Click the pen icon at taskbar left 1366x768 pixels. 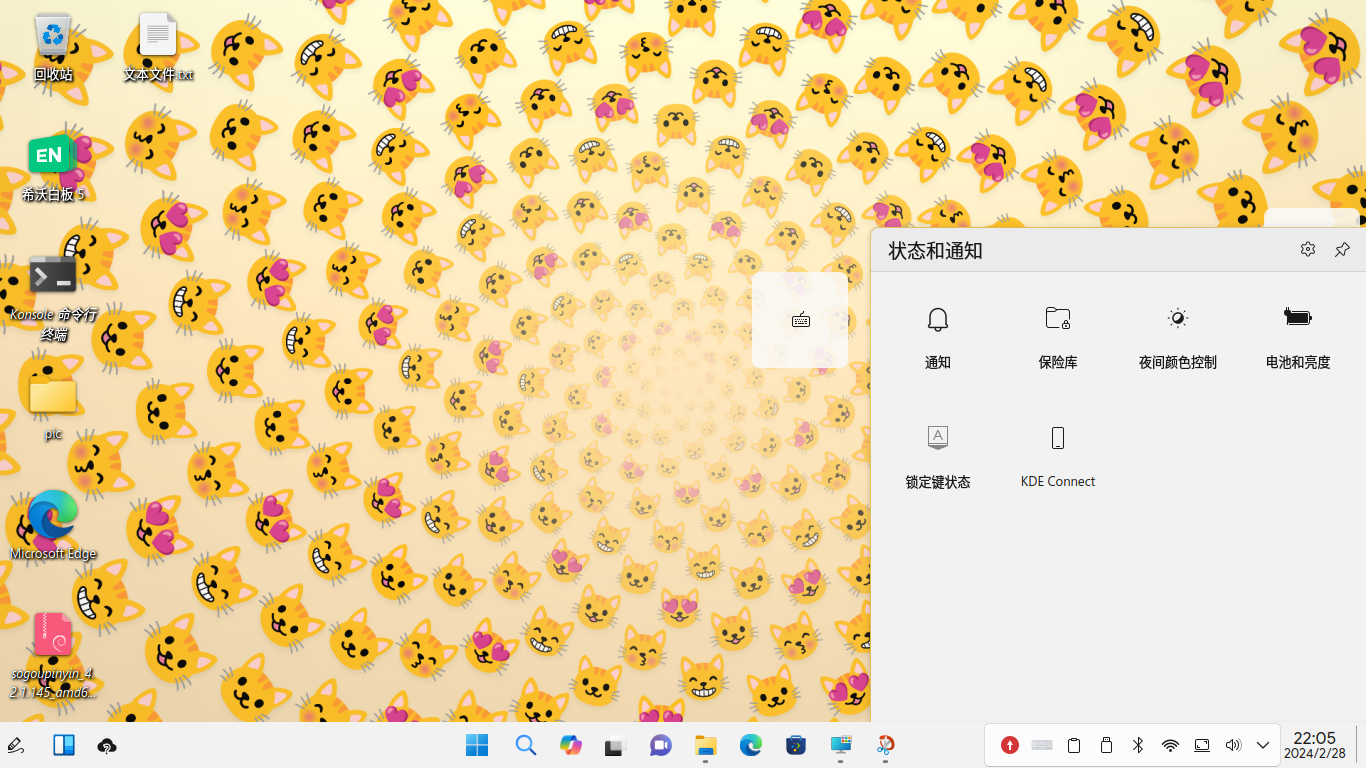[x=16, y=745]
